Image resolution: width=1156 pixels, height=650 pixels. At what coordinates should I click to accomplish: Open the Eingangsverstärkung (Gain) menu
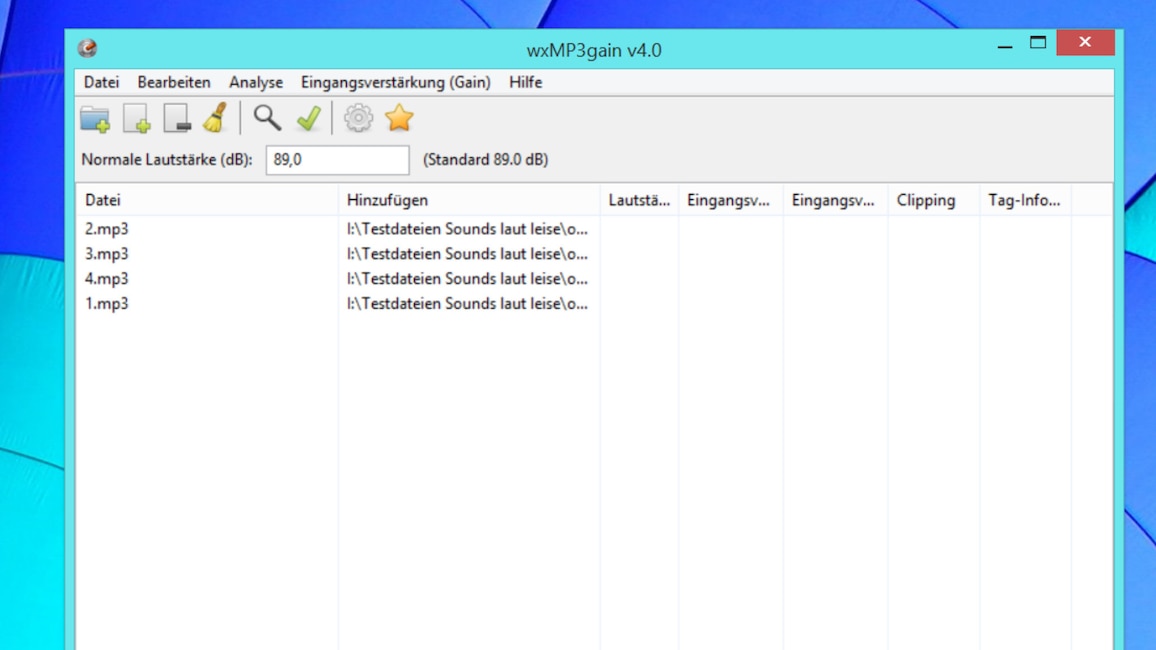pyautogui.click(x=396, y=82)
